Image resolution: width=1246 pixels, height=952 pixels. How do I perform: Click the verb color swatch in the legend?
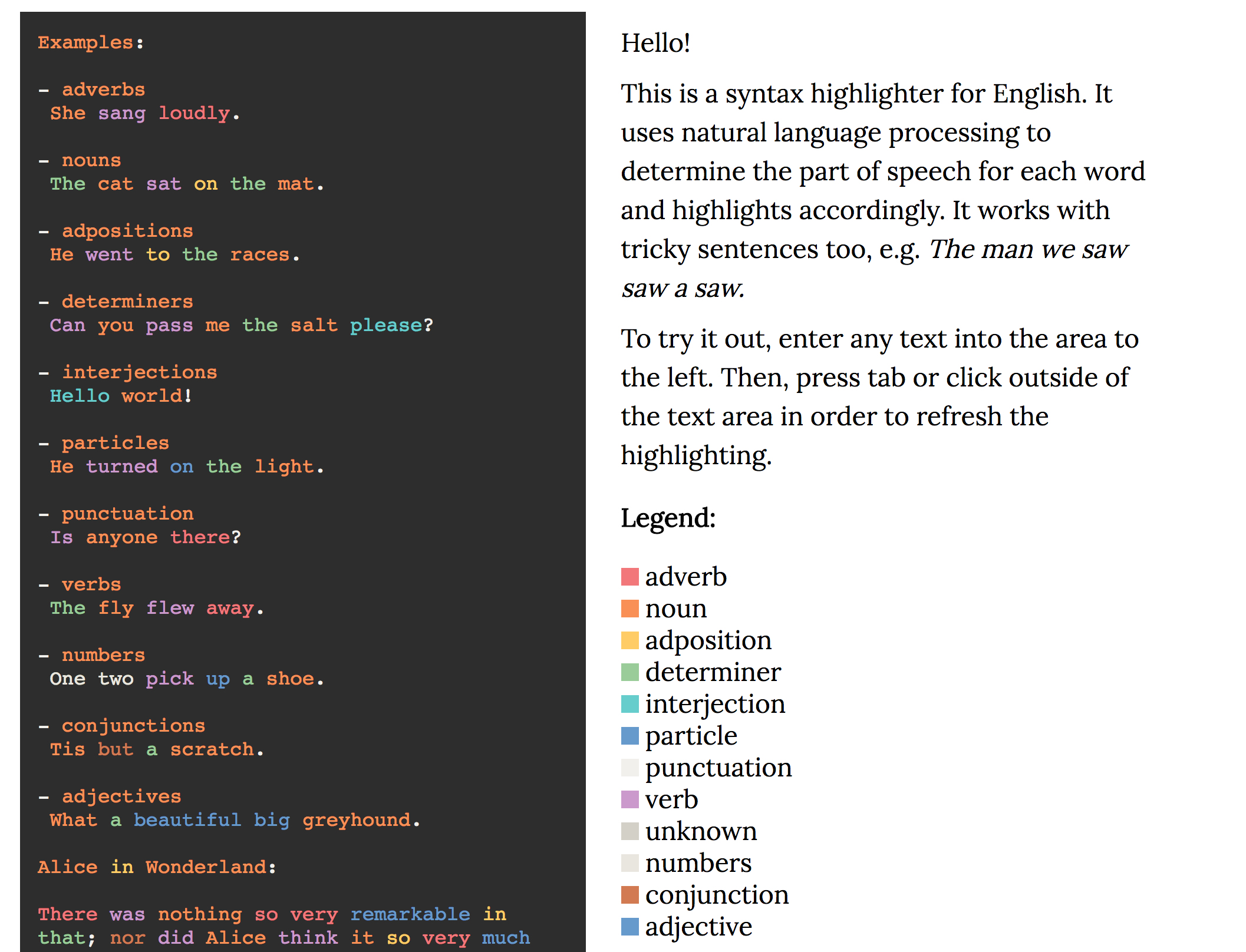(x=629, y=799)
